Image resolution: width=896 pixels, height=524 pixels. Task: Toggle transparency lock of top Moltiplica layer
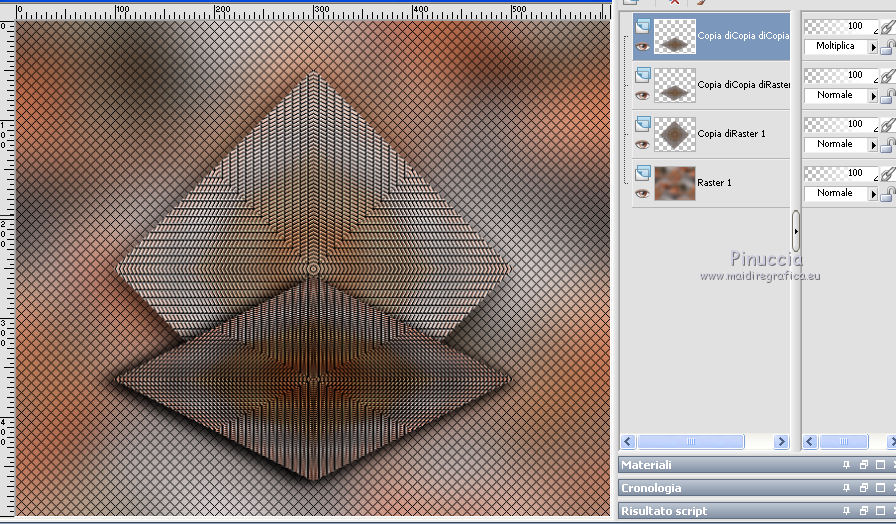[887, 47]
